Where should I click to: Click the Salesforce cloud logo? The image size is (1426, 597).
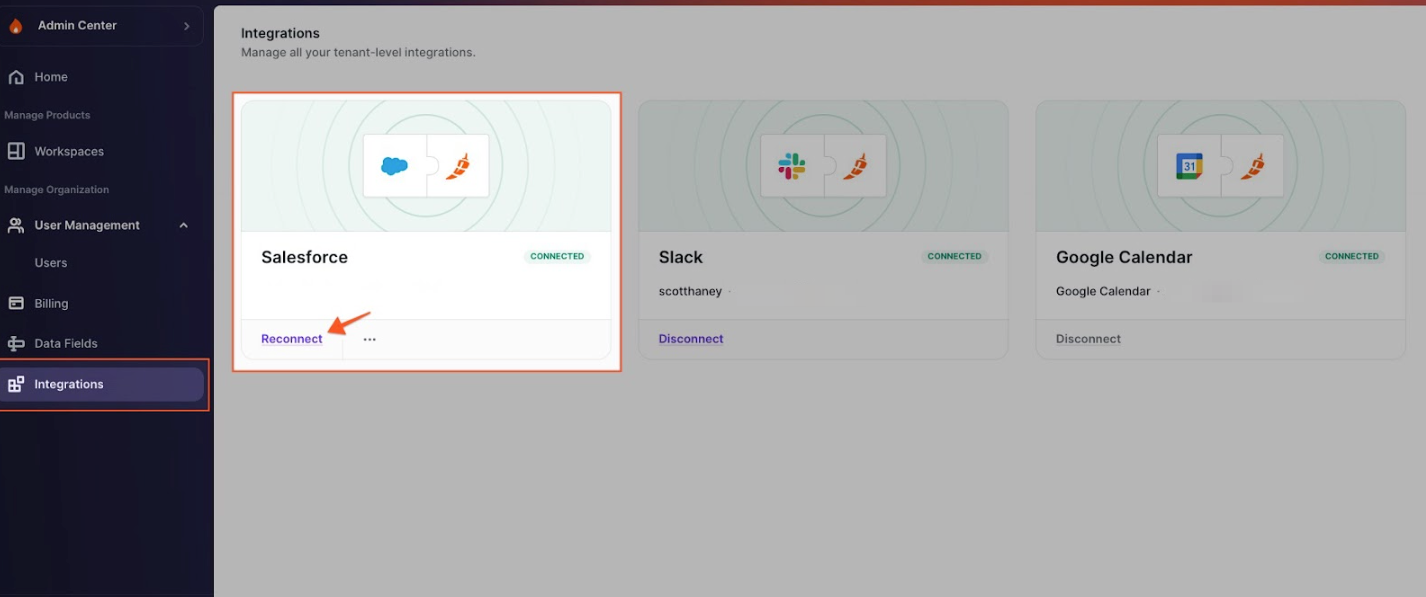(x=395, y=165)
